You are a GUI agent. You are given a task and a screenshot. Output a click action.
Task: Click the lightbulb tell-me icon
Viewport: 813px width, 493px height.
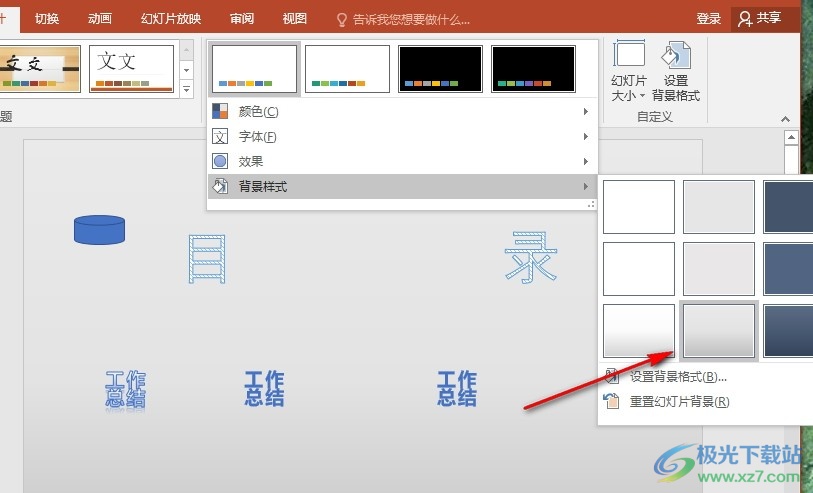pyautogui.click(x=342, y=20)
